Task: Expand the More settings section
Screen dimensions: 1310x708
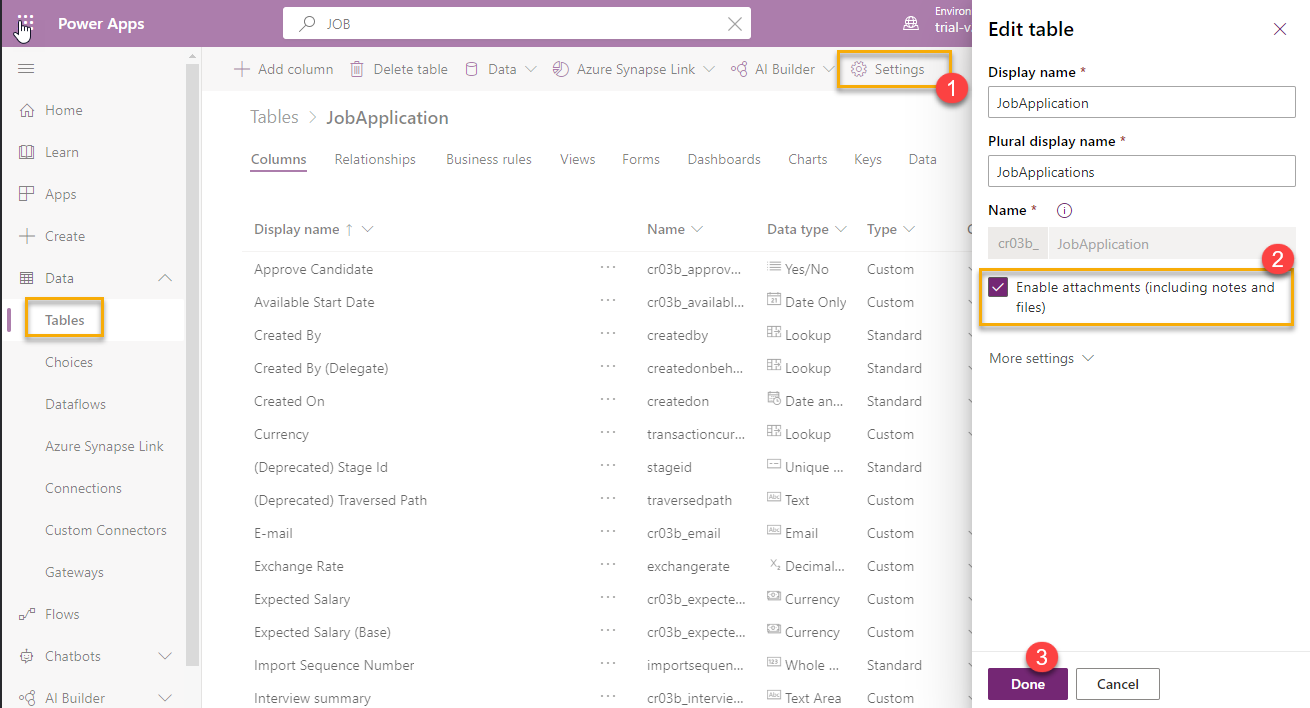Action: pyautogui.click(x=1041, y=358)
